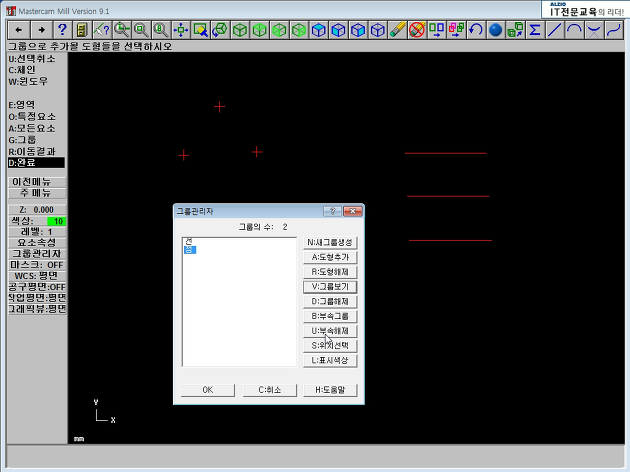Click the Undo curved arrow icon
This screenshot has height=472, width=630.
coord(476,30)
